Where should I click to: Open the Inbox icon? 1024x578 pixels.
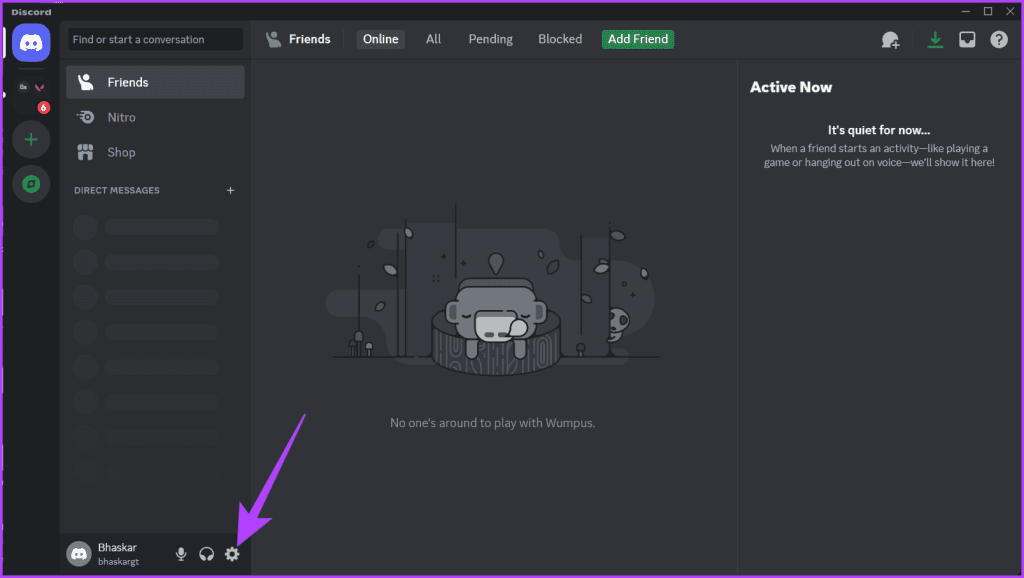click(967, 39)
